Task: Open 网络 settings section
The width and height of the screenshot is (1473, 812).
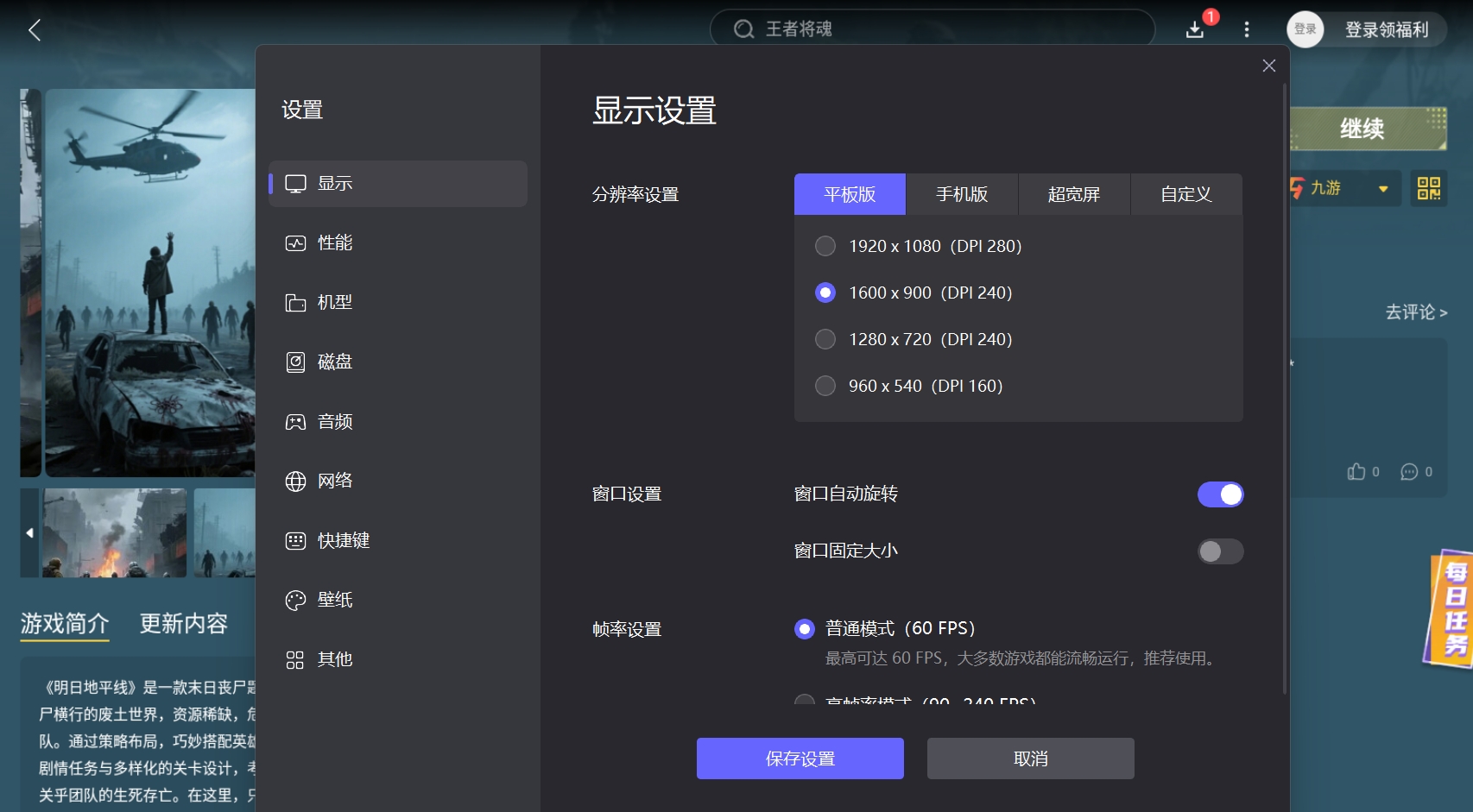Action: (398, 482)
